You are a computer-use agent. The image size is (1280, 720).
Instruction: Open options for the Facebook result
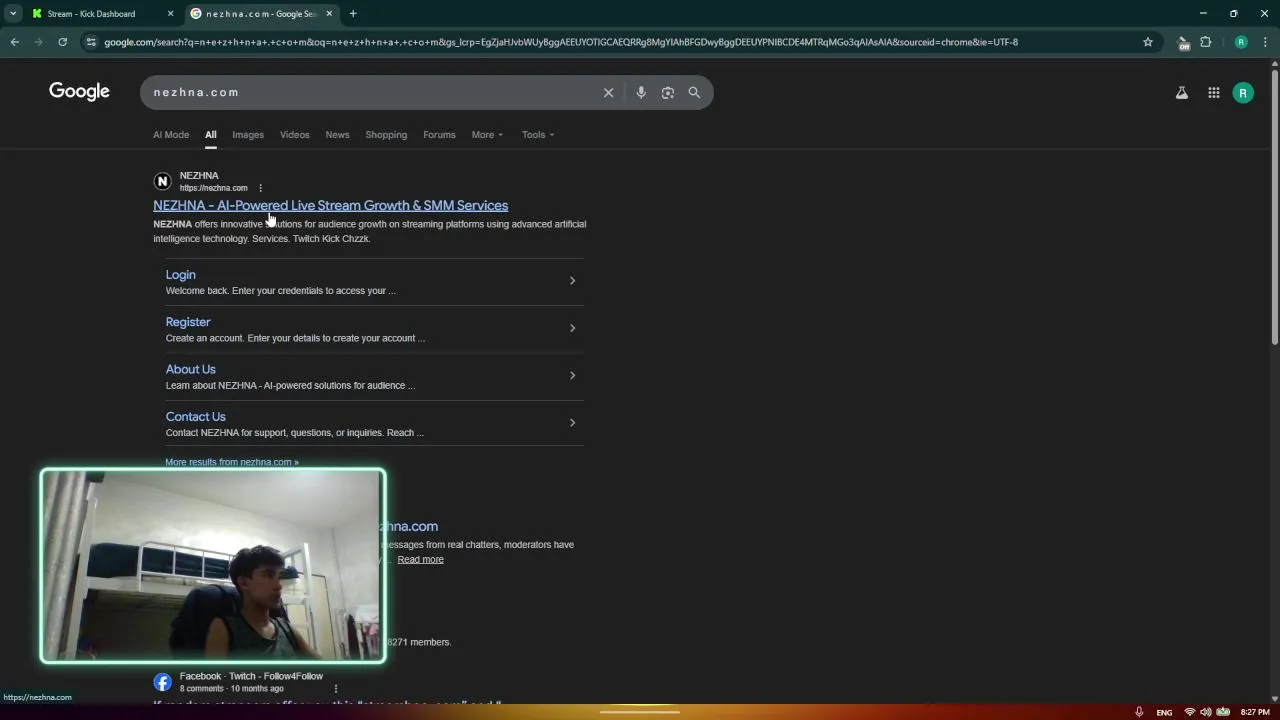(x=335, y=688)
